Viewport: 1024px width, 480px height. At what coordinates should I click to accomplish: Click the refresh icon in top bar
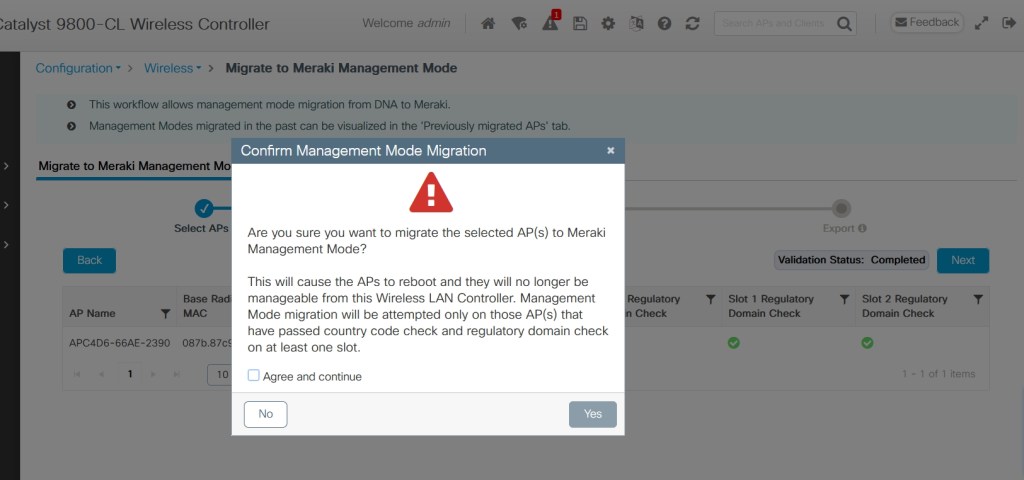pyautogui.click(x=692, y=23)
